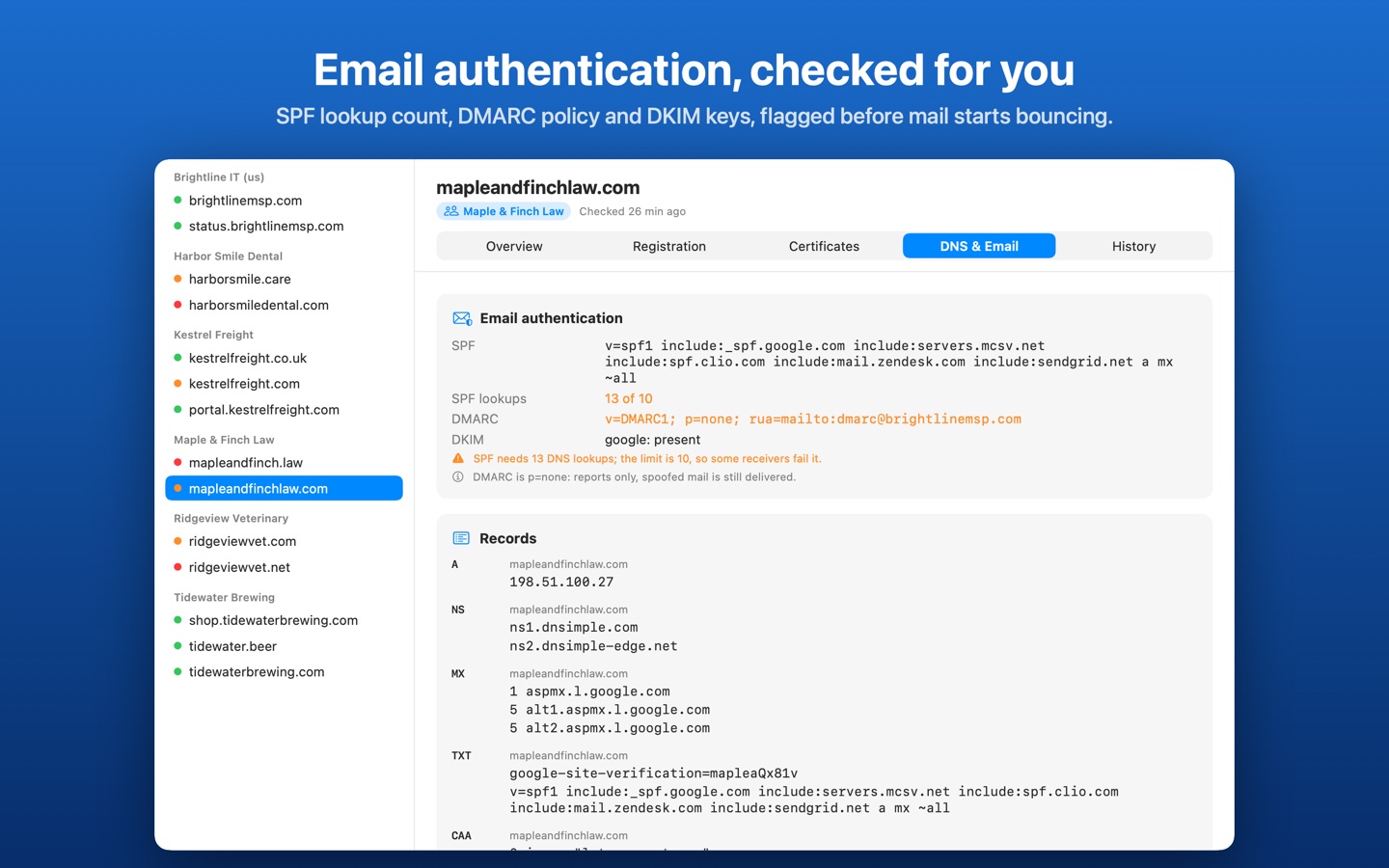Viewport: 1389px width, 868px height.
Task: Click the ns1.dnsimple.com NS record
Action: click(574, 628)
